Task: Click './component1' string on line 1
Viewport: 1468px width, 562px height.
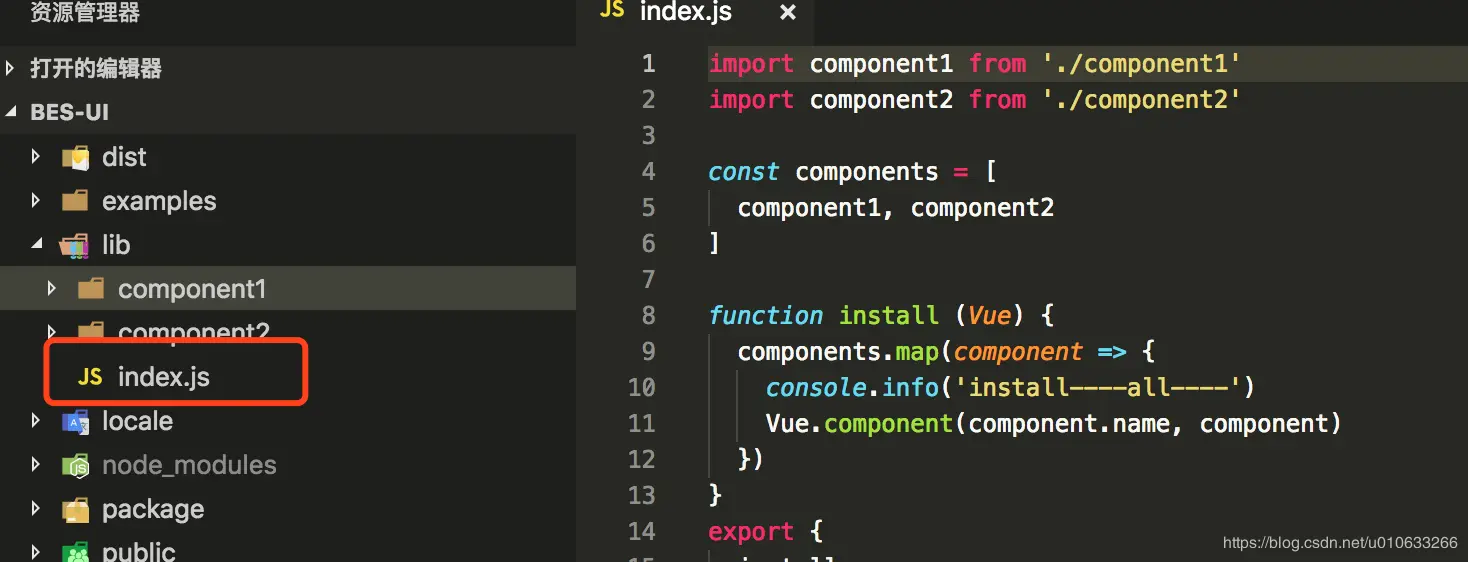Action: point(1141,64)
